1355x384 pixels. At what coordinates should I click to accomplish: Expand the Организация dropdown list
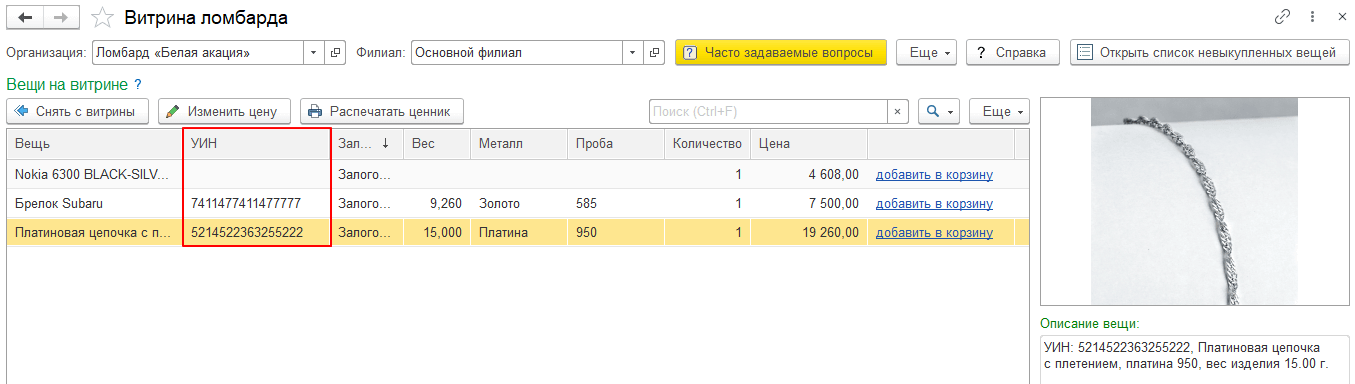point(314,52)
